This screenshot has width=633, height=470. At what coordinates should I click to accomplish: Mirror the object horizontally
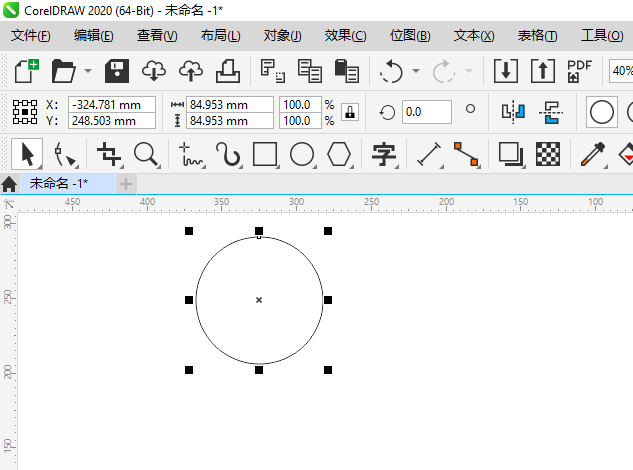(514, 112)
